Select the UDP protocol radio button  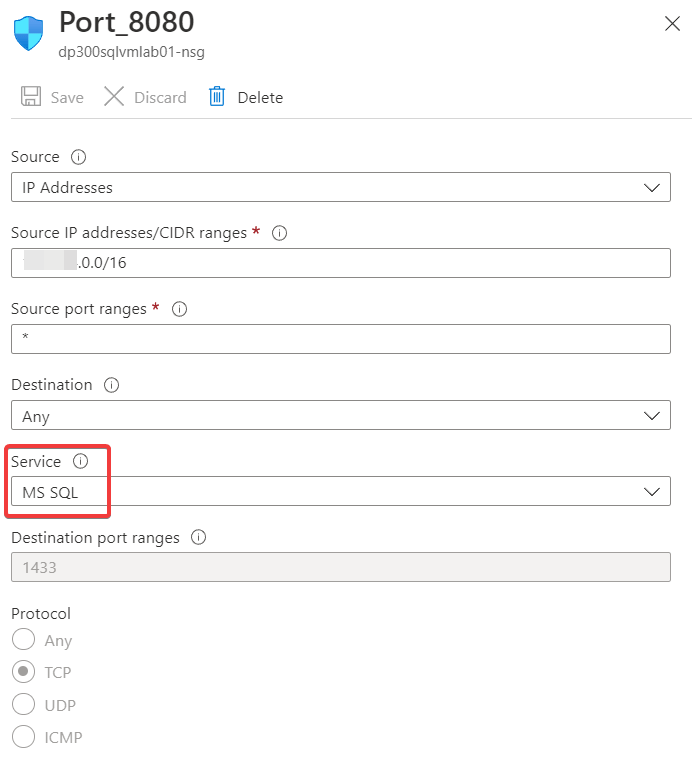click(23, 705)
